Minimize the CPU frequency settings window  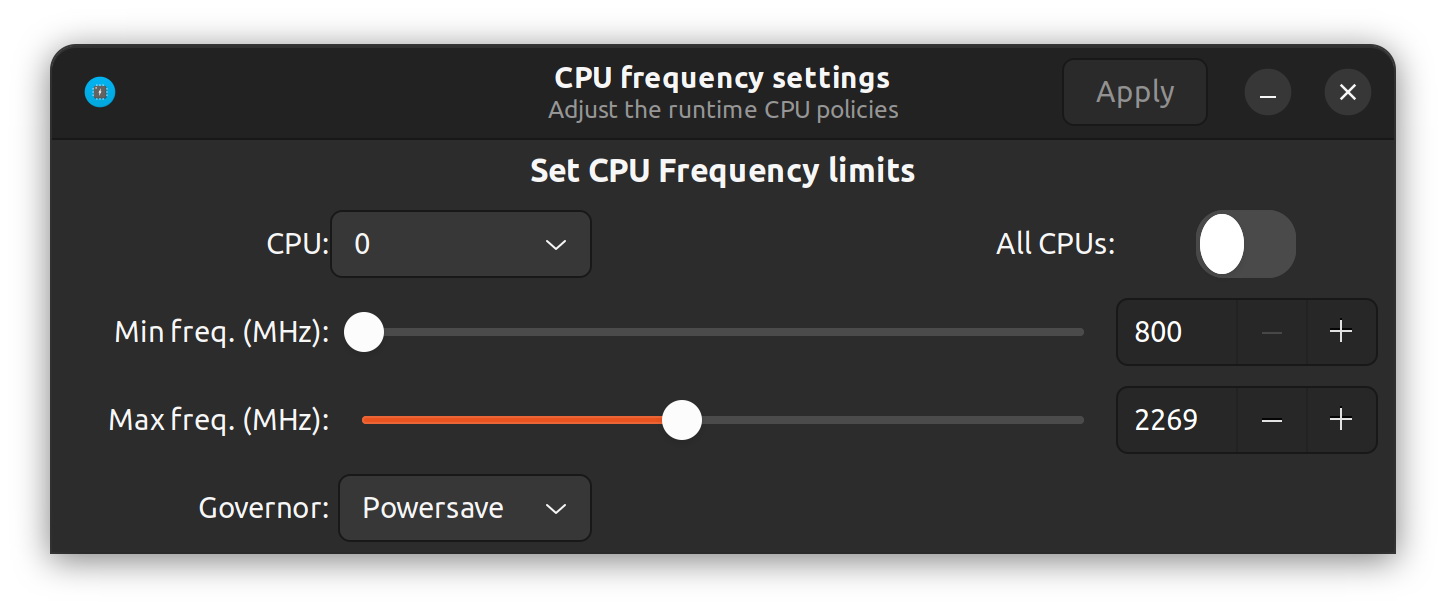(x=1268, y=93)
